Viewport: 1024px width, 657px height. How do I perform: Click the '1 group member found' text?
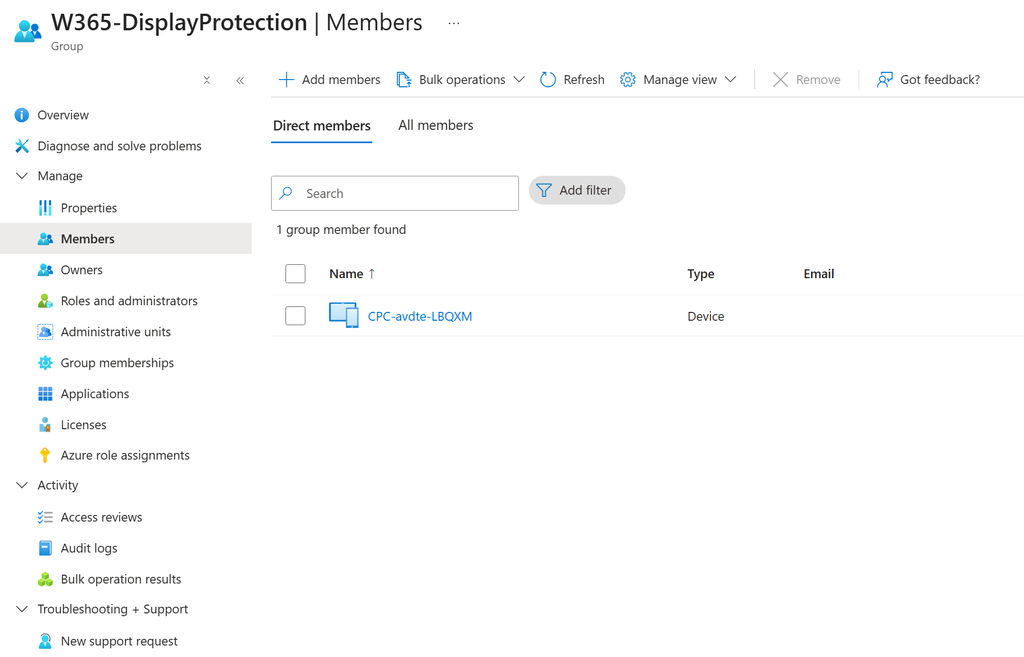[x=341, y=230]
